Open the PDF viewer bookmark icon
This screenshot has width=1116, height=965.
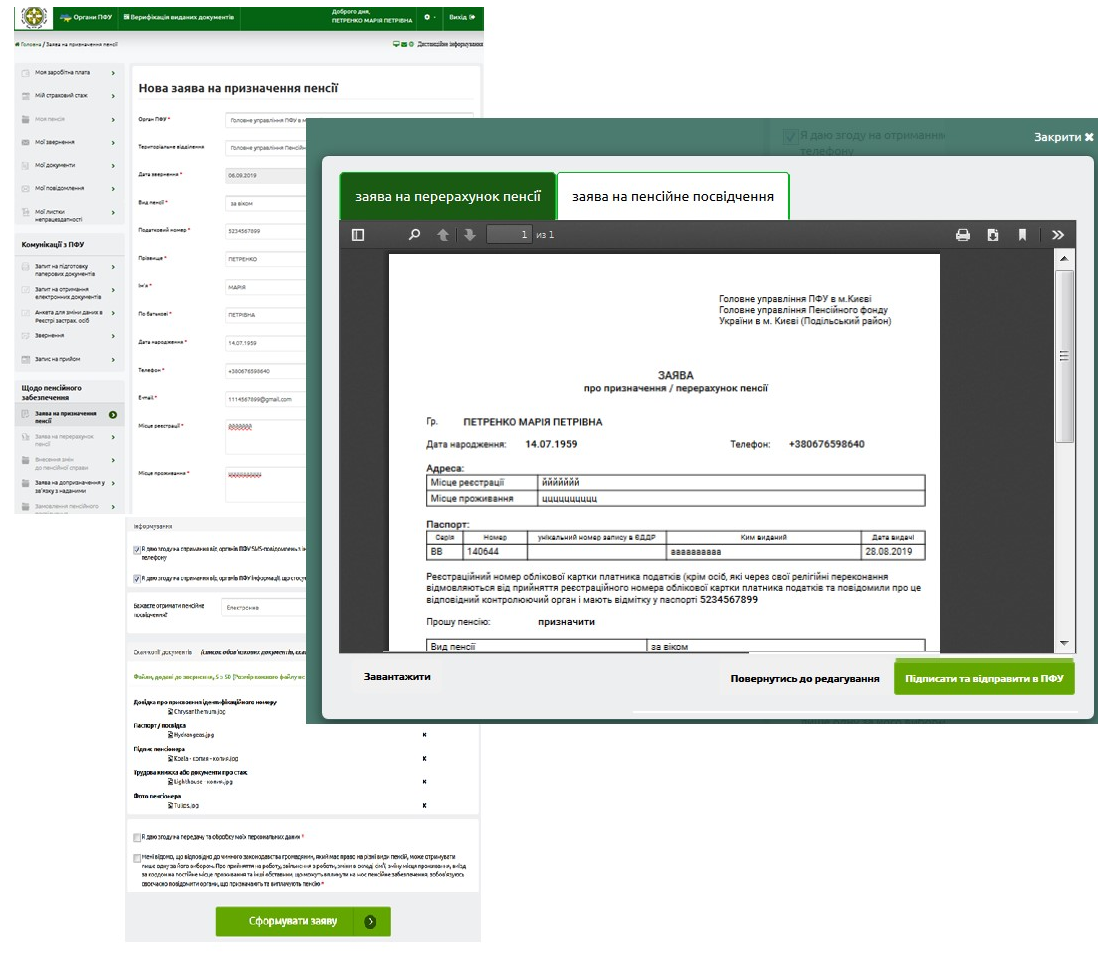point(1022,235)
